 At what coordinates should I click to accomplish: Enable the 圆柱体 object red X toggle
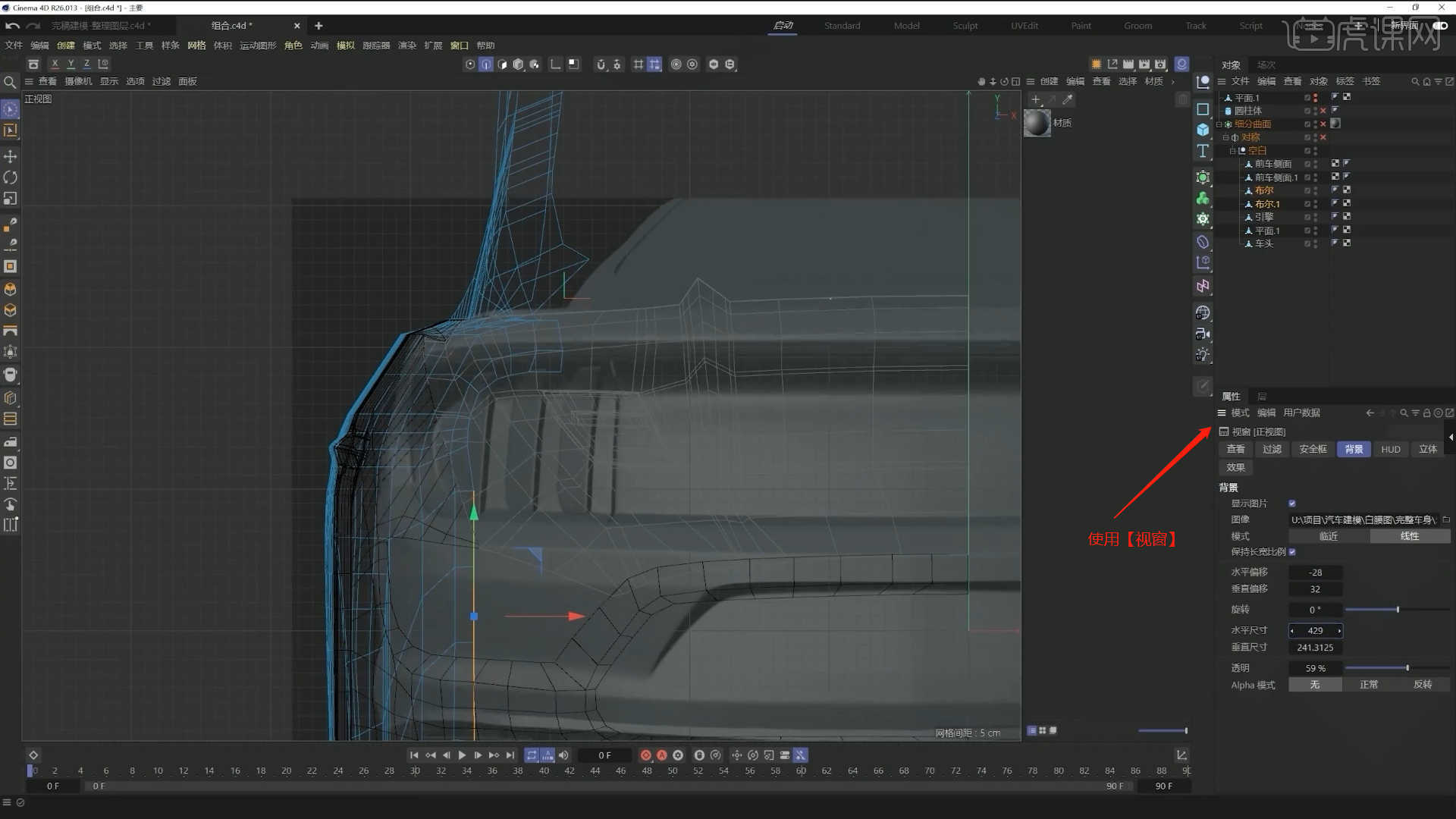[x=1323, y=111]
